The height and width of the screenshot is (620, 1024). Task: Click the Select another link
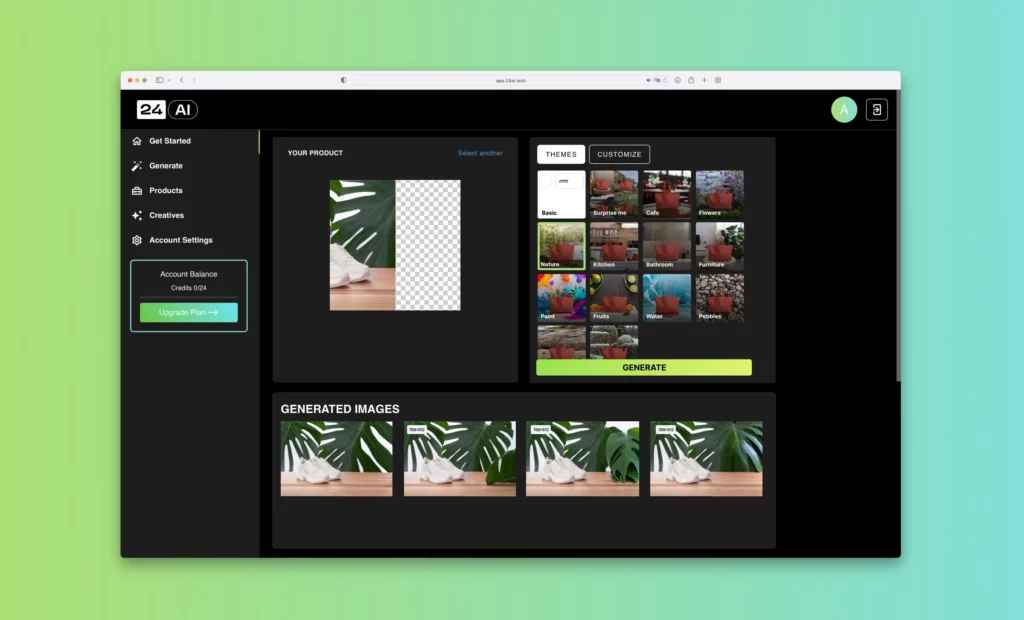pyautogui.click(x=480, y=153)
